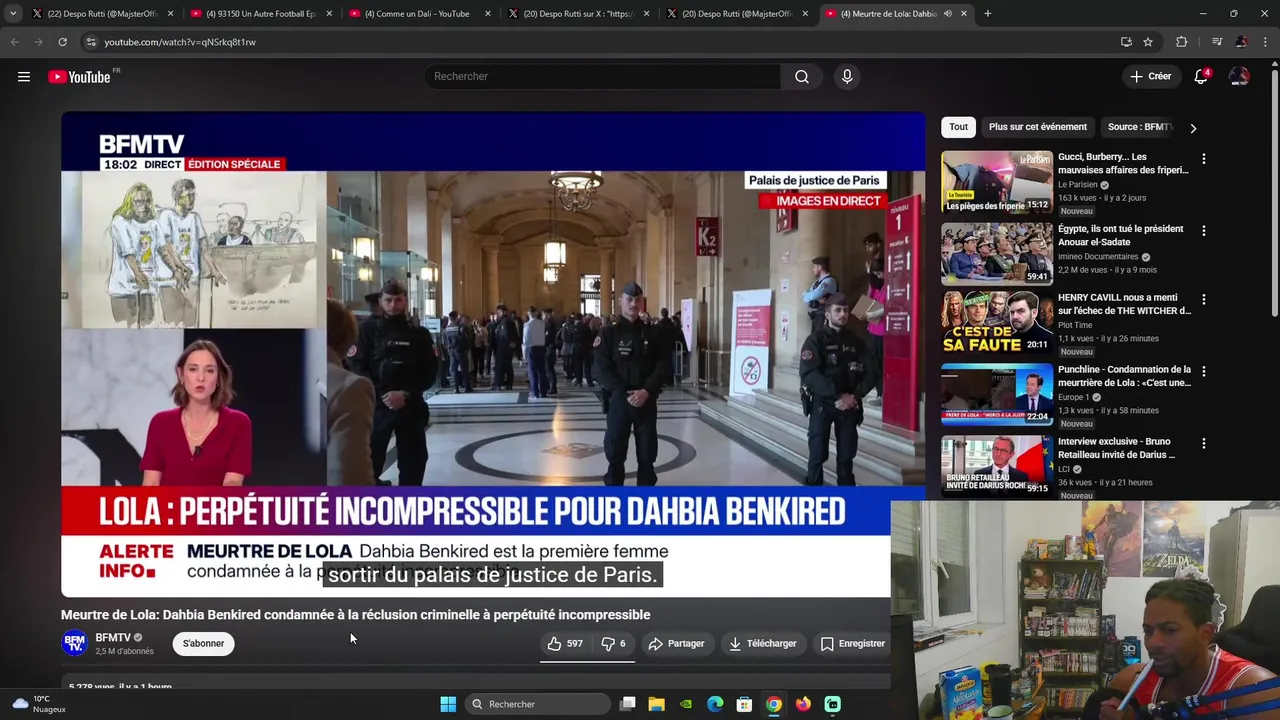
Task: Mute the tab via its speaker icon
Action: pos(947,14)
